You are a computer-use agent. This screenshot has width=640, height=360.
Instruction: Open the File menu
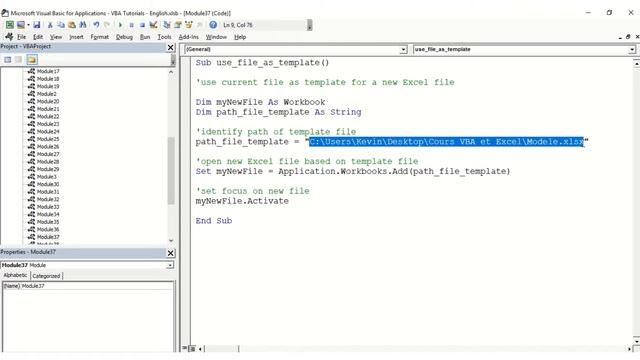click(x=22, y=37)
